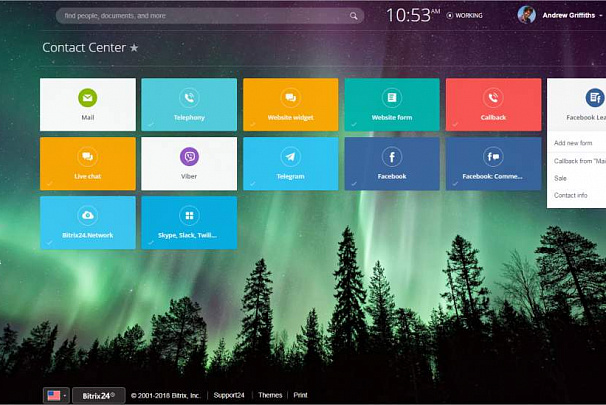The width and height of the screenshot is (606, 405).
Task: Click the working status circle icon
Action: 449,15
